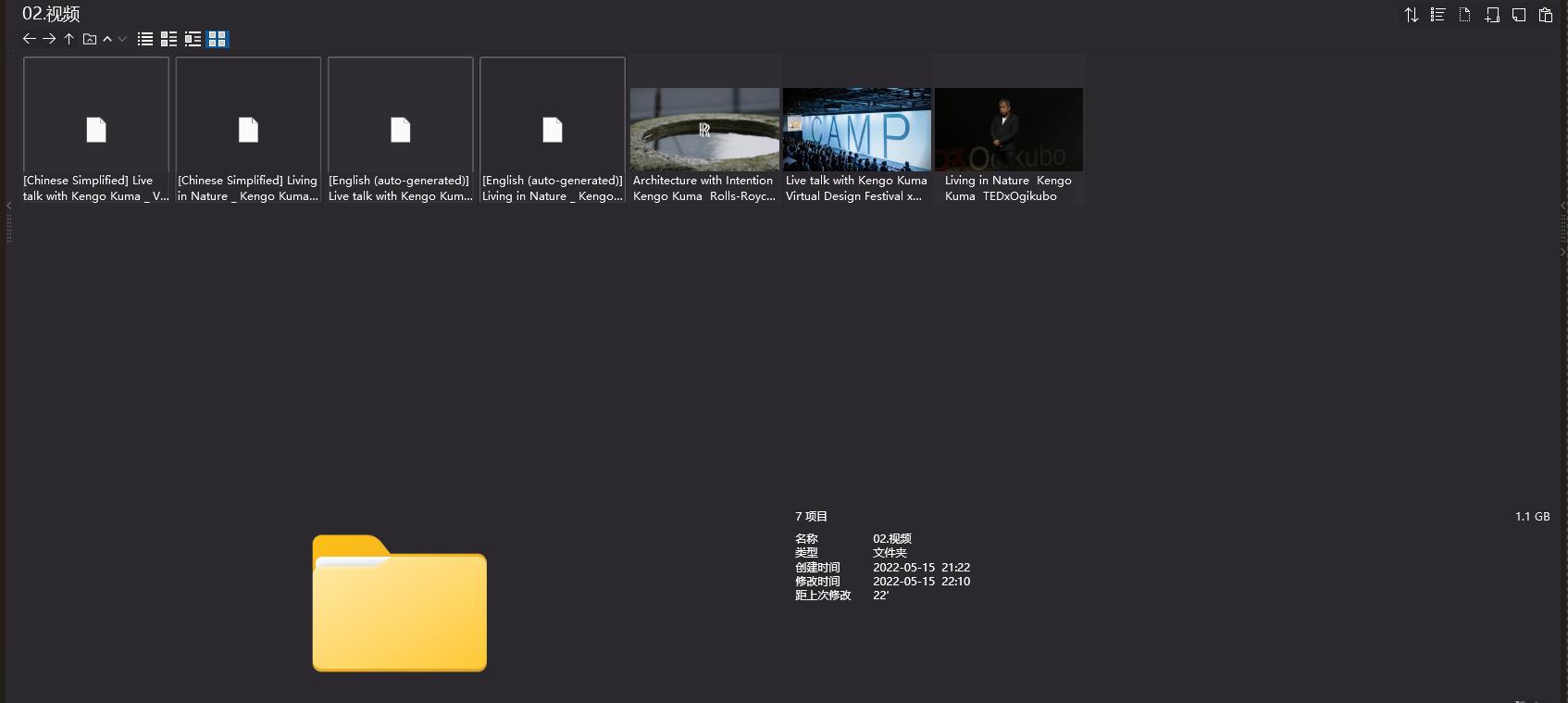
Task: Open the sort order arrows icon
Action: point(1411,15)
